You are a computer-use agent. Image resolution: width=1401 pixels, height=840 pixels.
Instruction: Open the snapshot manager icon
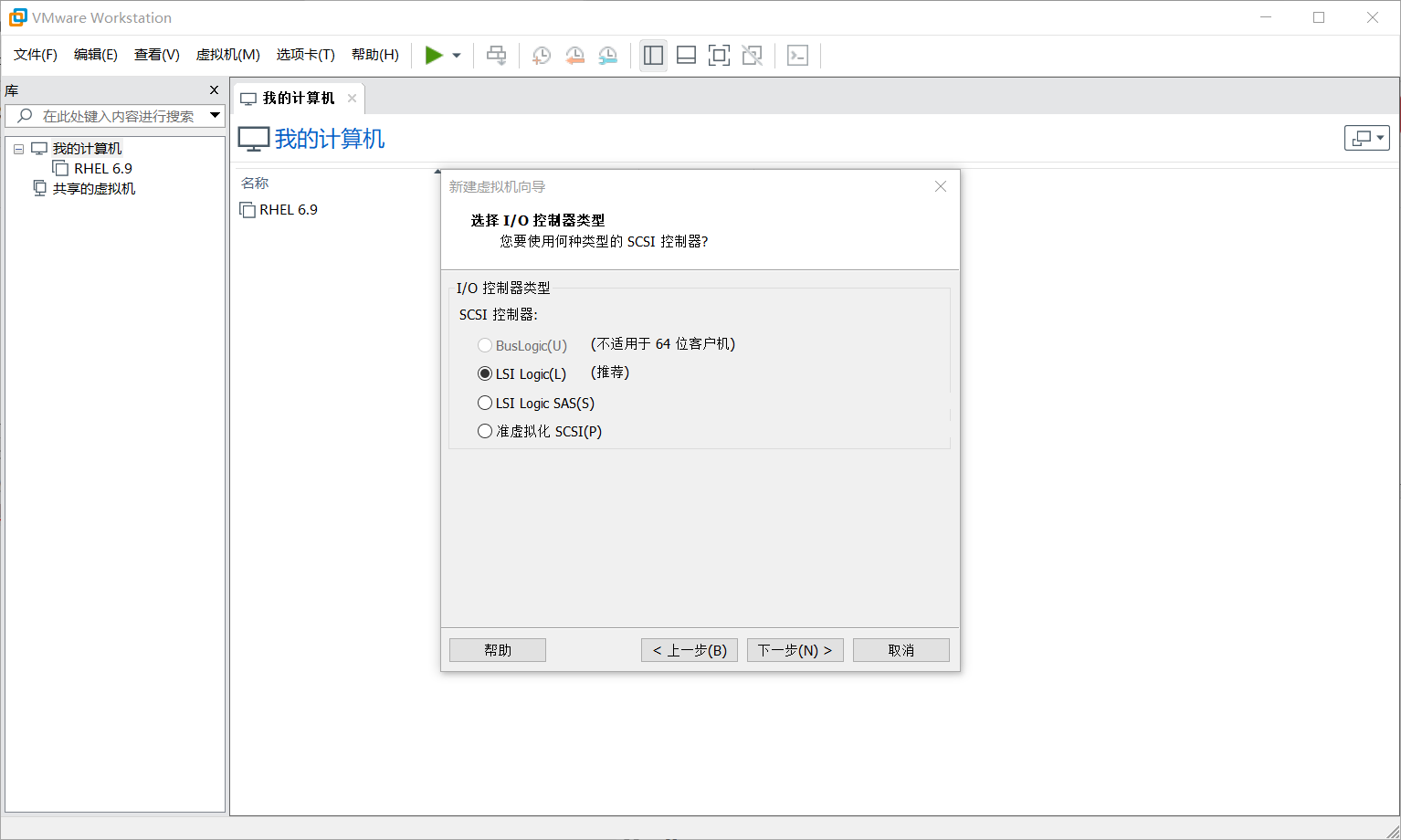point(607,55)
